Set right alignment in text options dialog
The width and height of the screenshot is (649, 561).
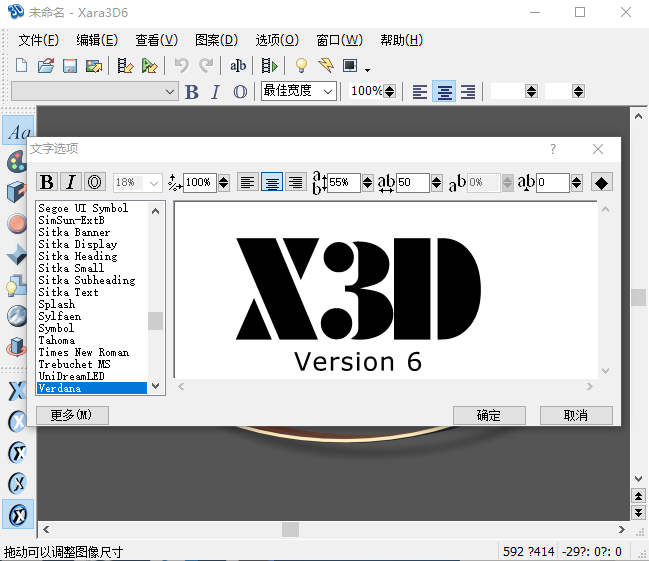point(296,182)
